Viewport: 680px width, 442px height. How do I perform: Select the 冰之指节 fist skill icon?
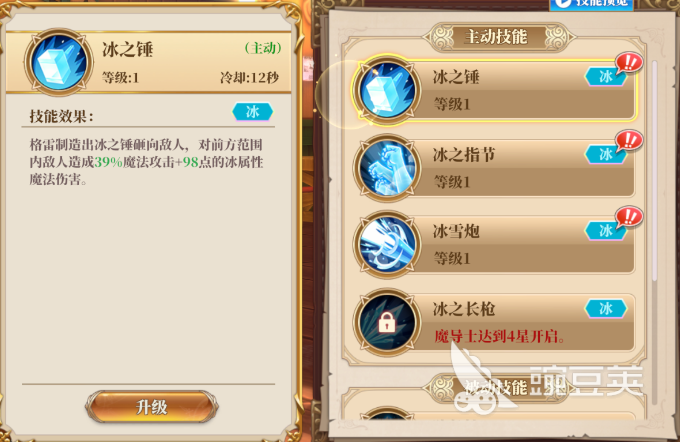(x=387, y=168)
